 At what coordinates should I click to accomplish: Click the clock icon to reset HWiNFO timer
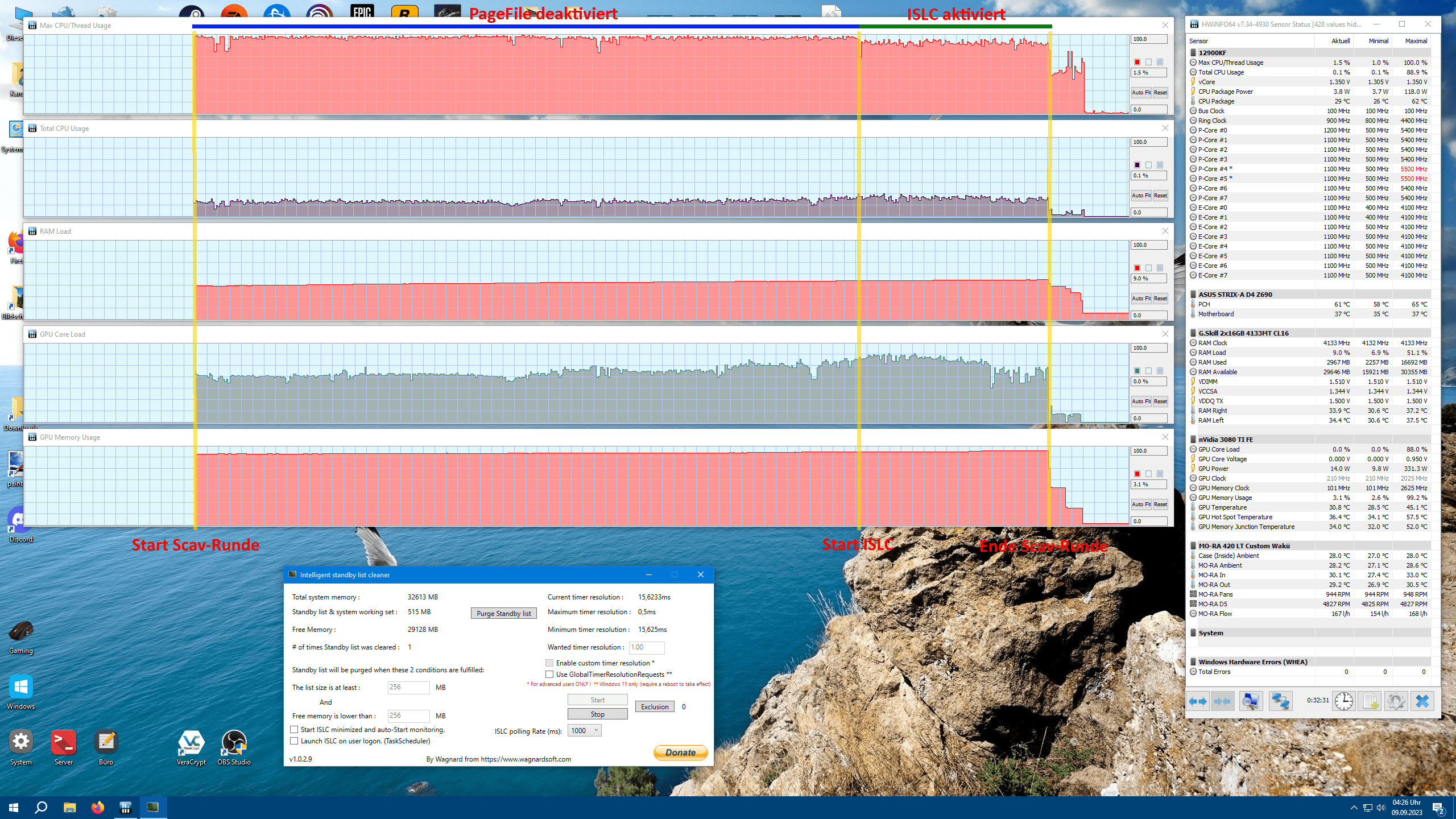1343,701
